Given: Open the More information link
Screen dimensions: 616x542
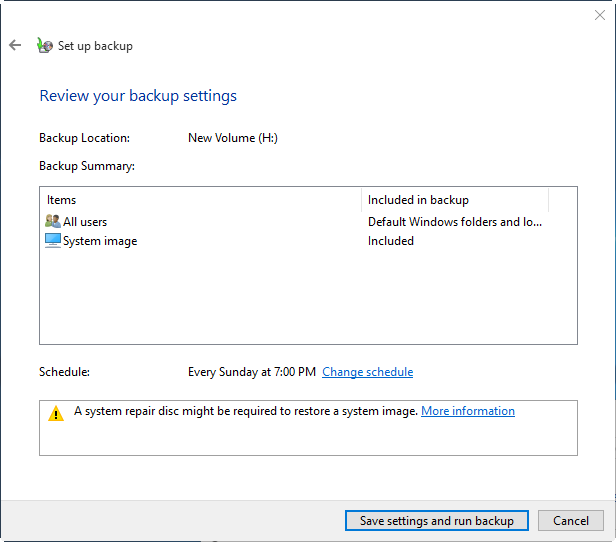Looking at the screenshot, I should (x=467, y=411).
